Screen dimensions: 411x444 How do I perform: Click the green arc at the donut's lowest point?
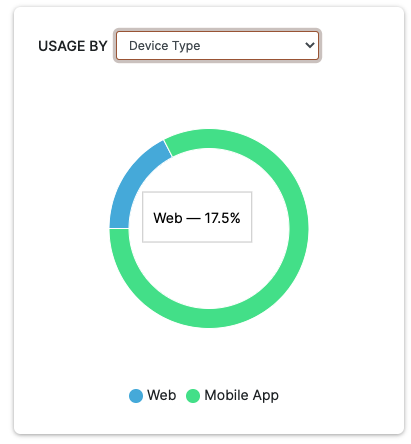209,318
